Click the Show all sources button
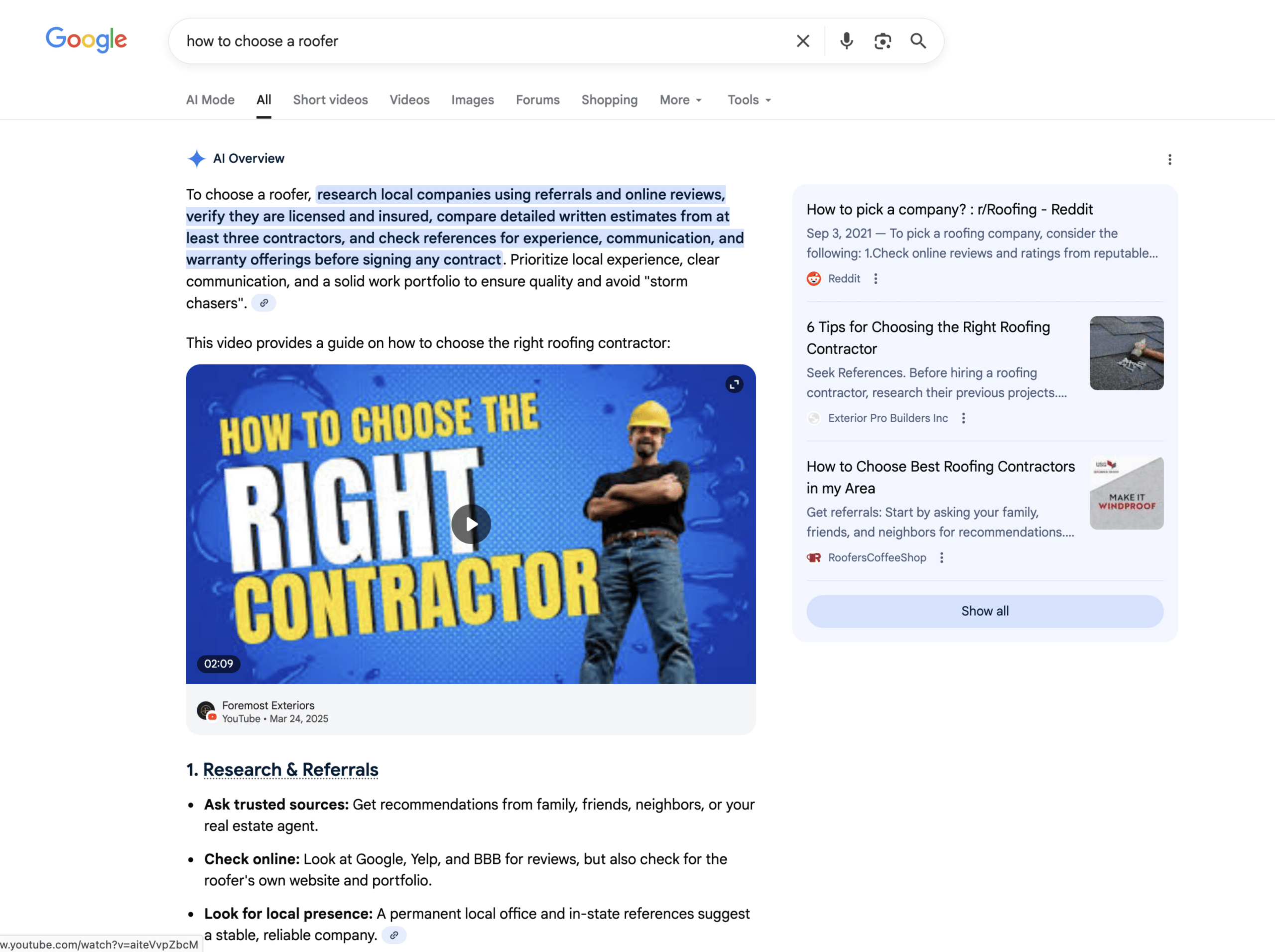 [x=984, y=611]
